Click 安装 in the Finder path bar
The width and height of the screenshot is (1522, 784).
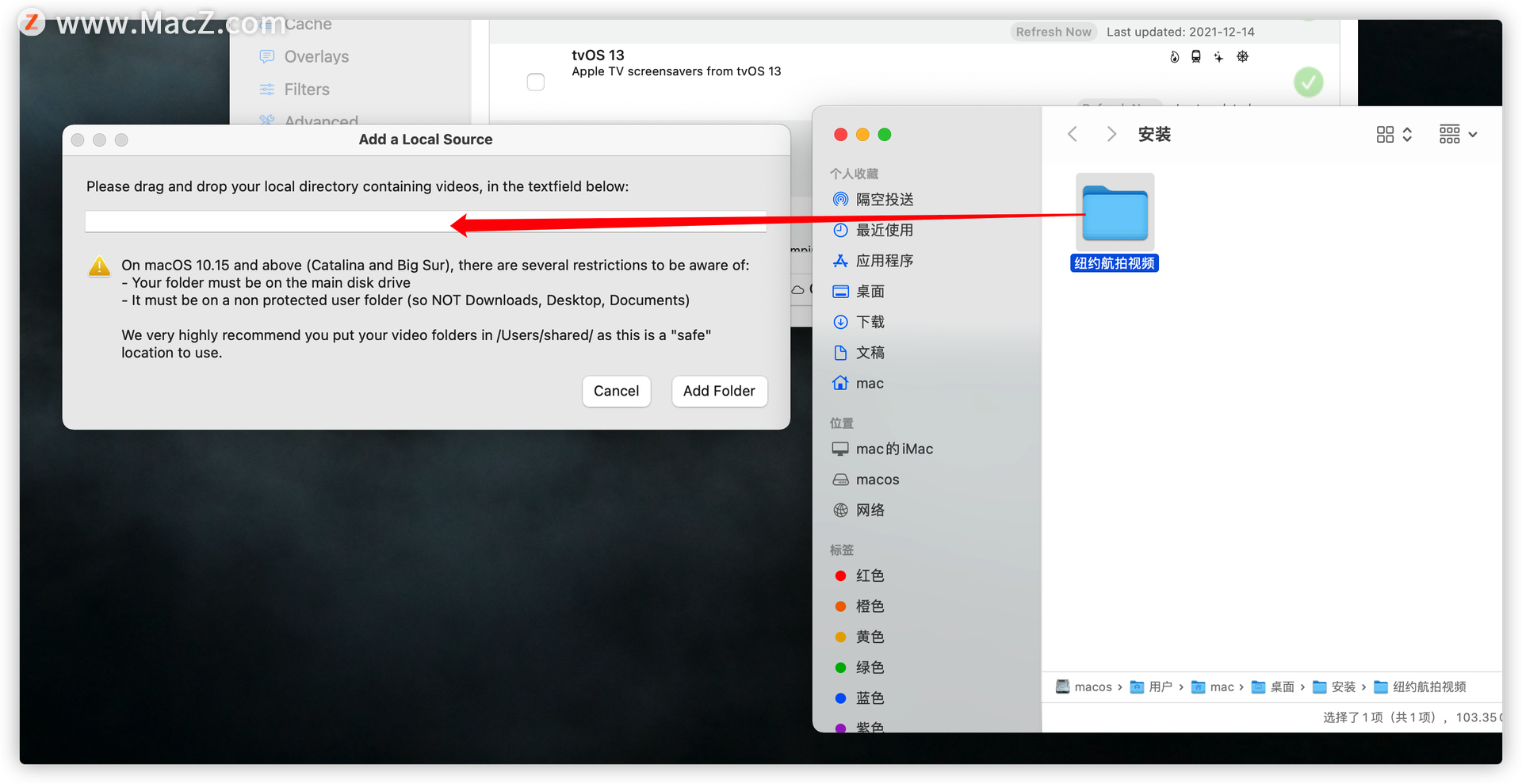(x=1334, y=687)
